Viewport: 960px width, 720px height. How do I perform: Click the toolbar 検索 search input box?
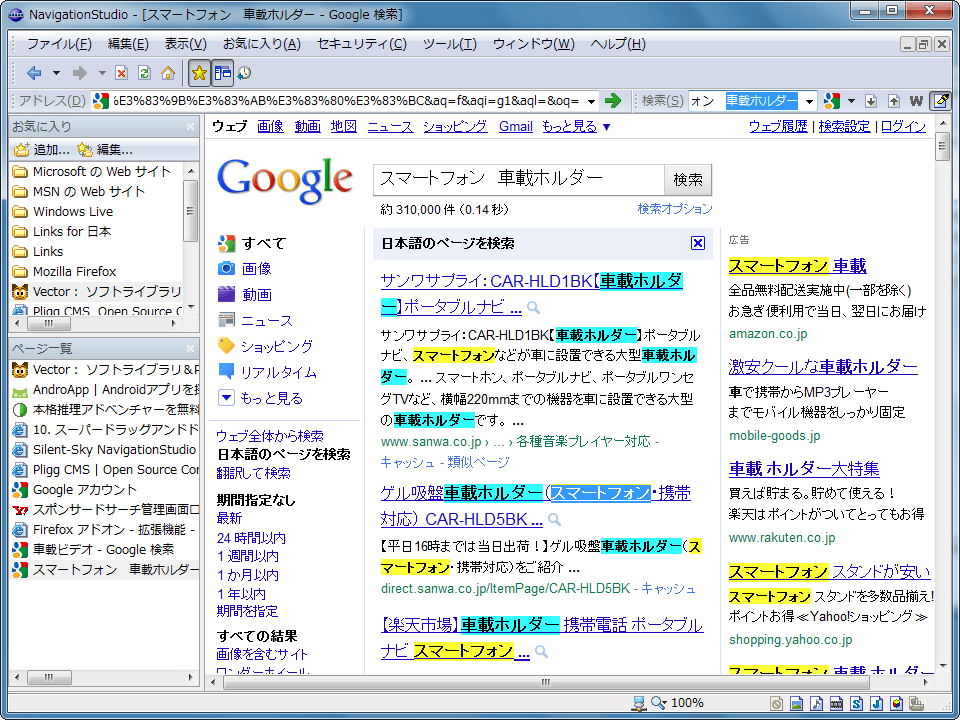pyautogui.click(x=745, y=101)
